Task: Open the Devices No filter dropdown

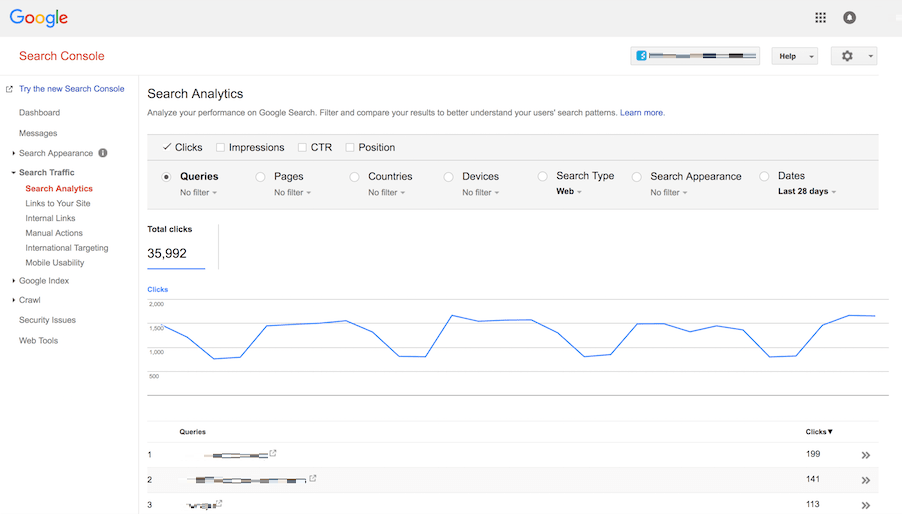Action: pyautogui.click(x=480, y=193)
